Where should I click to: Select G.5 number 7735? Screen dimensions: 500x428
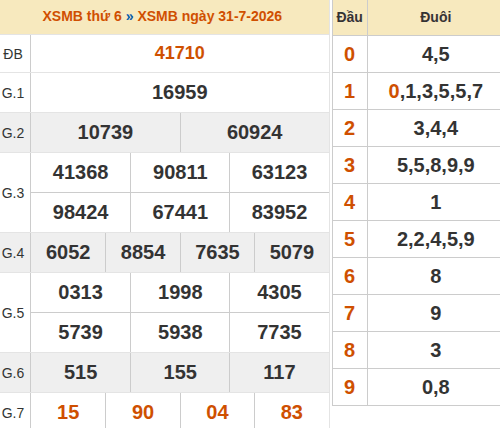click(x=279, y=332)
